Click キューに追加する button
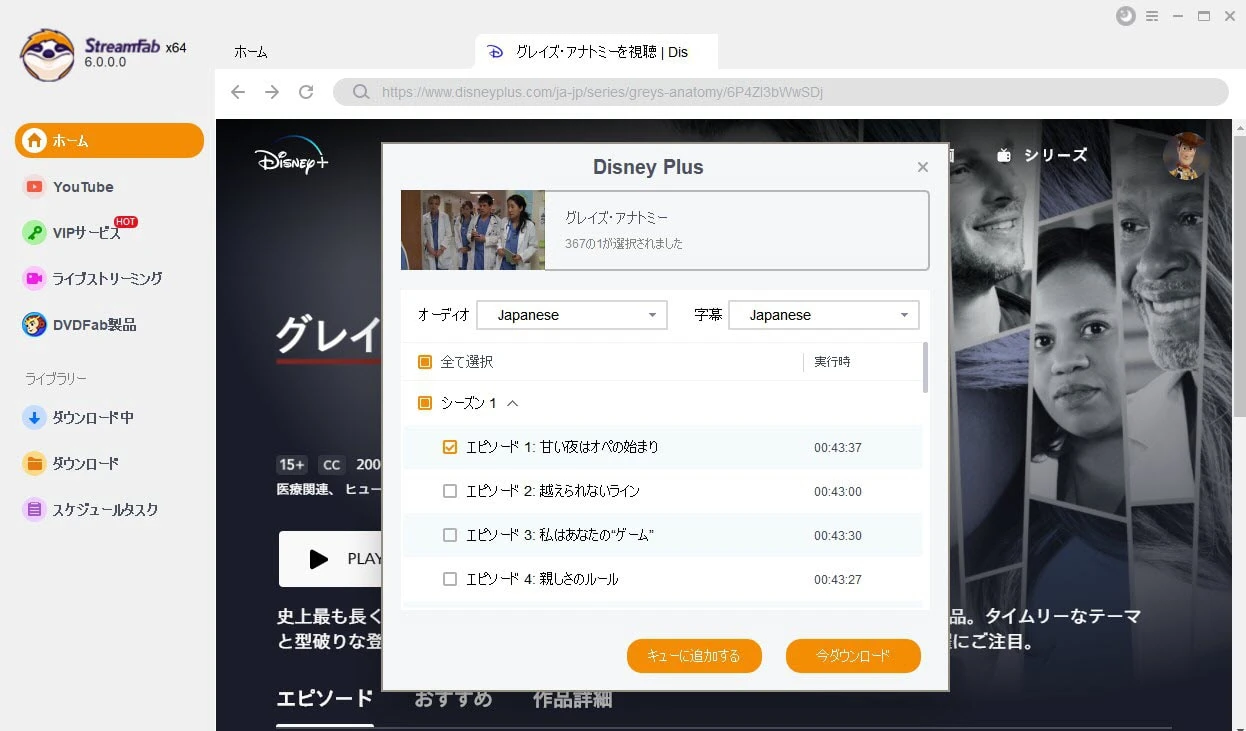The height and width of the screenshot is (731, 1246). click(694, 656)
